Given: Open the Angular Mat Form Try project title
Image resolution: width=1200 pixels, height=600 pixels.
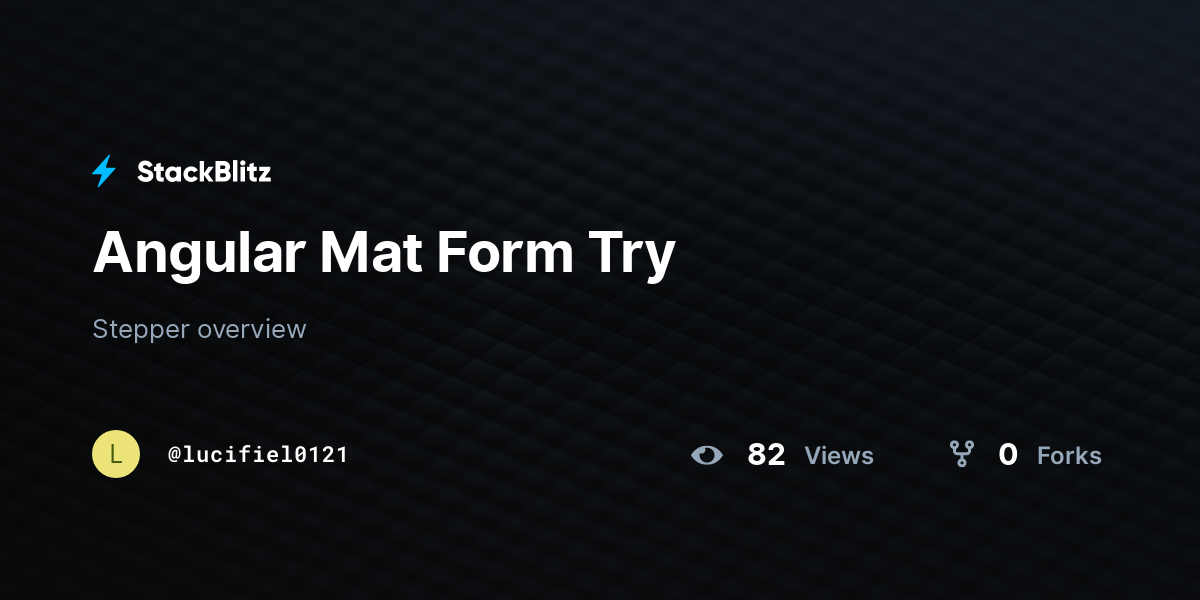Looking at the screenshot, I should 384,254.
